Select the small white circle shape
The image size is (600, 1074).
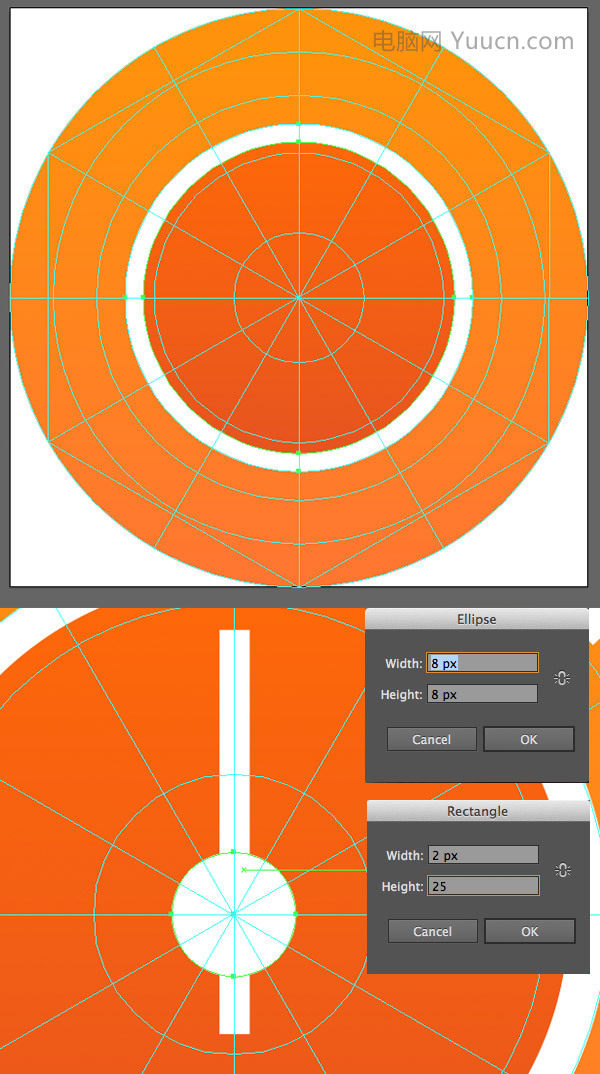click(x=234, y=914)
